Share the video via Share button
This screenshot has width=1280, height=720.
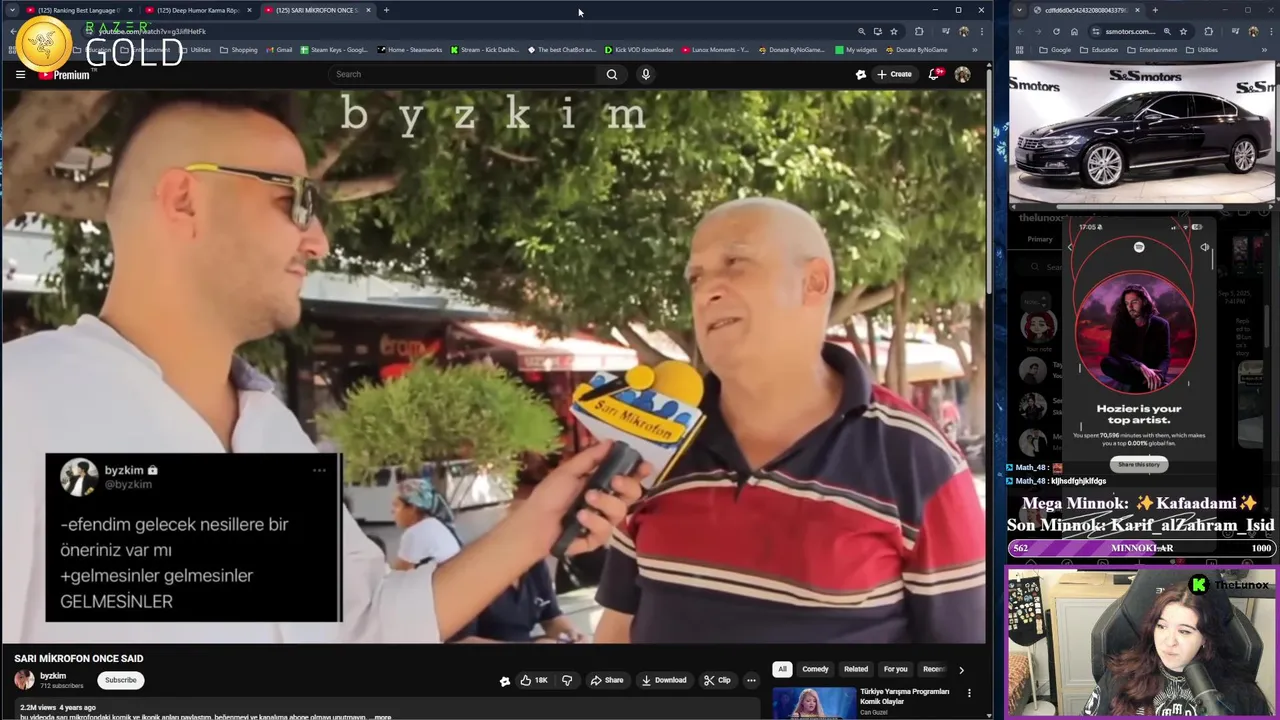click(606, 680)
